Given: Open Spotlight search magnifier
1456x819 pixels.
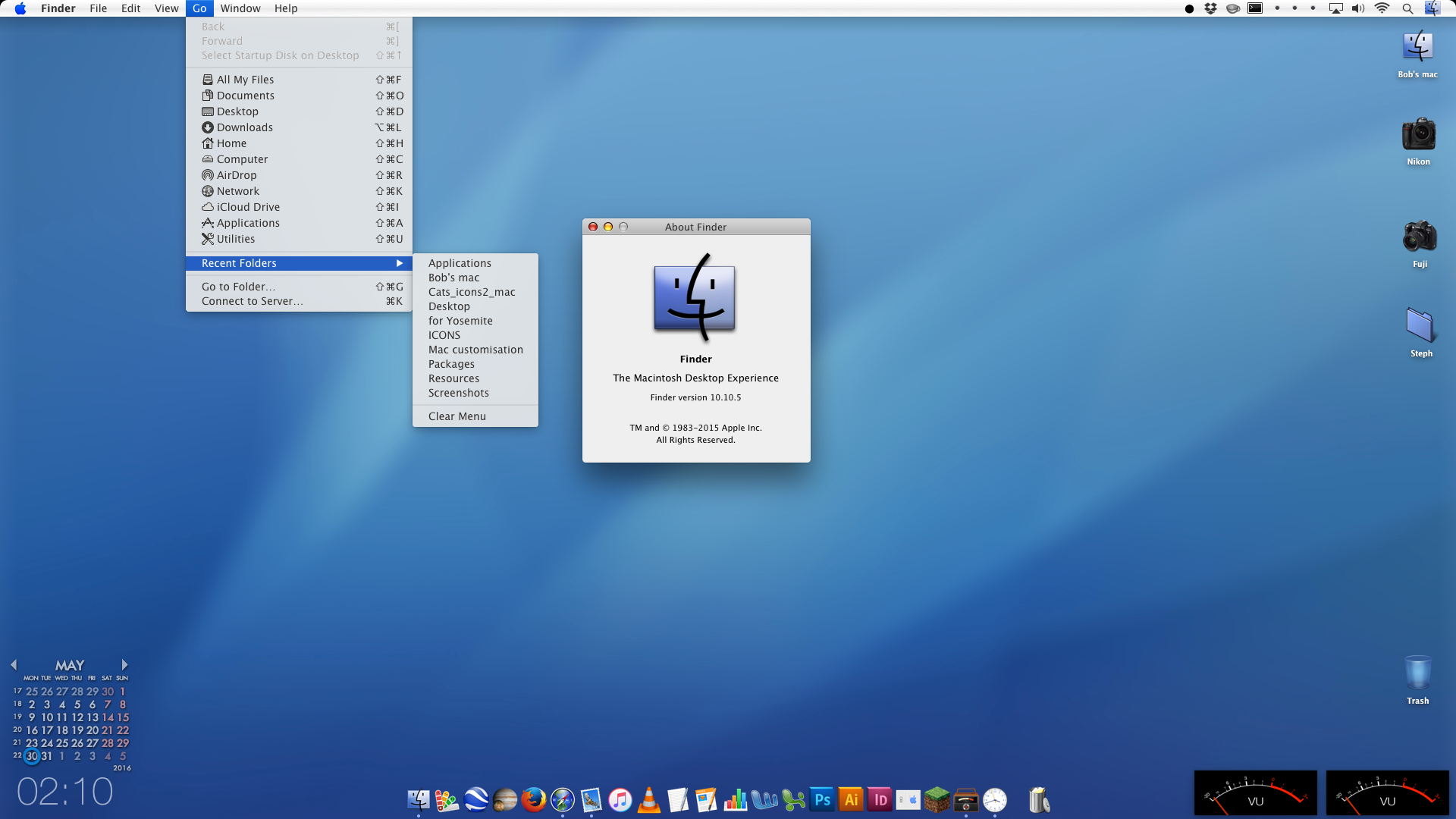Looking at the screenshot, I should [1407, 8].
